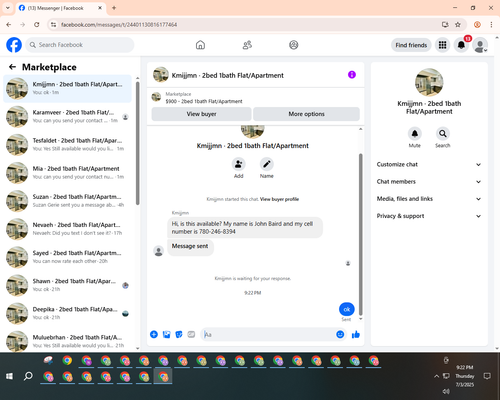500x400 pixels.
Task: Mute this conversation via bell icon
Action: point(415,134)
